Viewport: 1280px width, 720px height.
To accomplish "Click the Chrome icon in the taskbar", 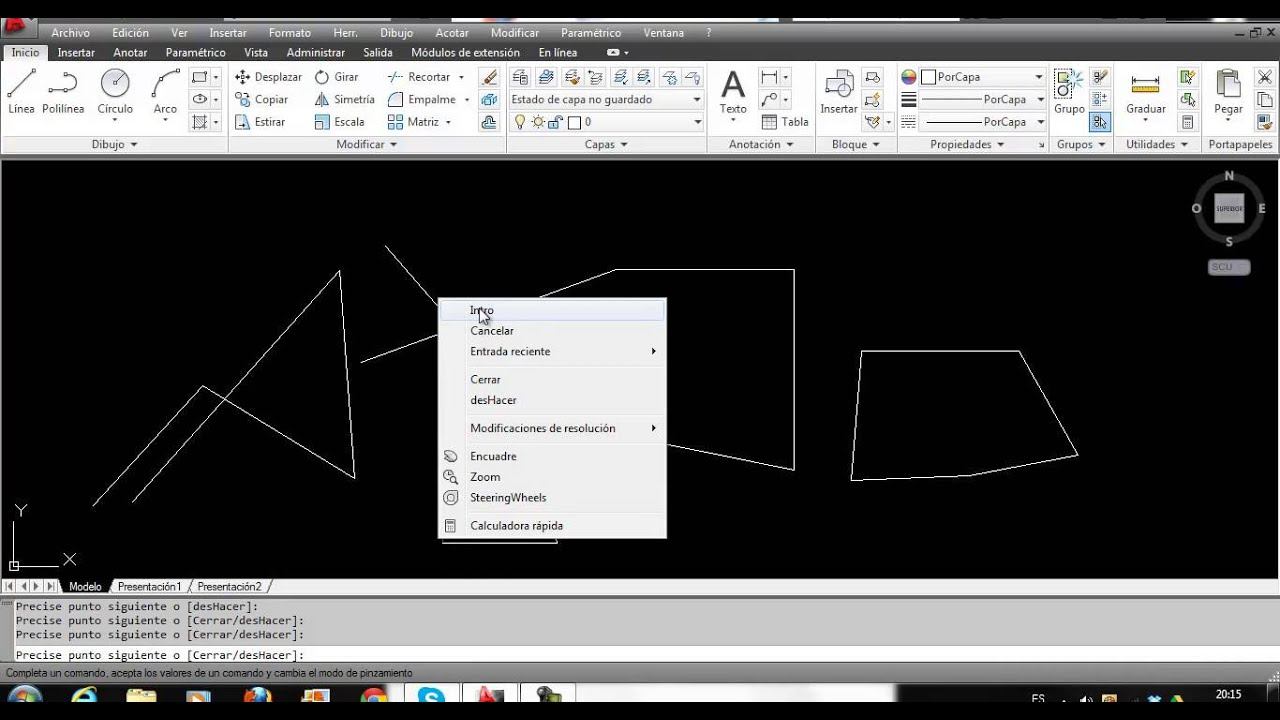I will tap(374, 698).
